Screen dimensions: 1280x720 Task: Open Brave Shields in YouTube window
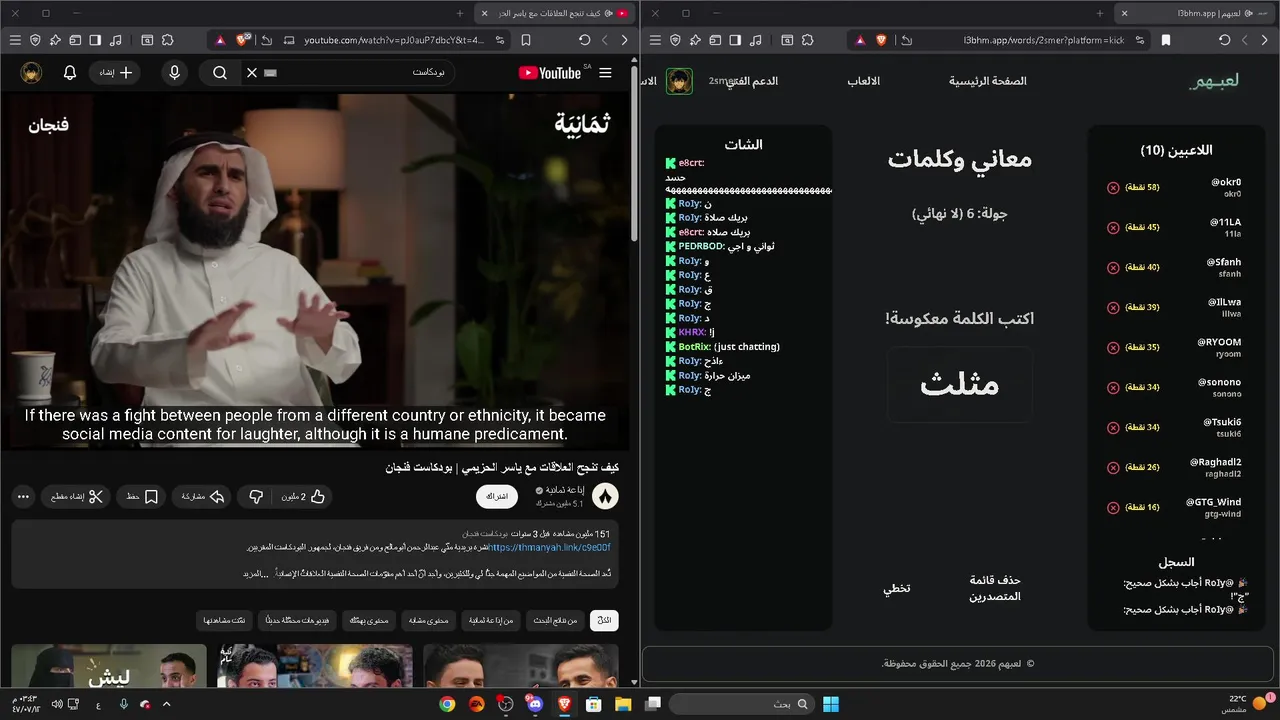tap(243, 40)
